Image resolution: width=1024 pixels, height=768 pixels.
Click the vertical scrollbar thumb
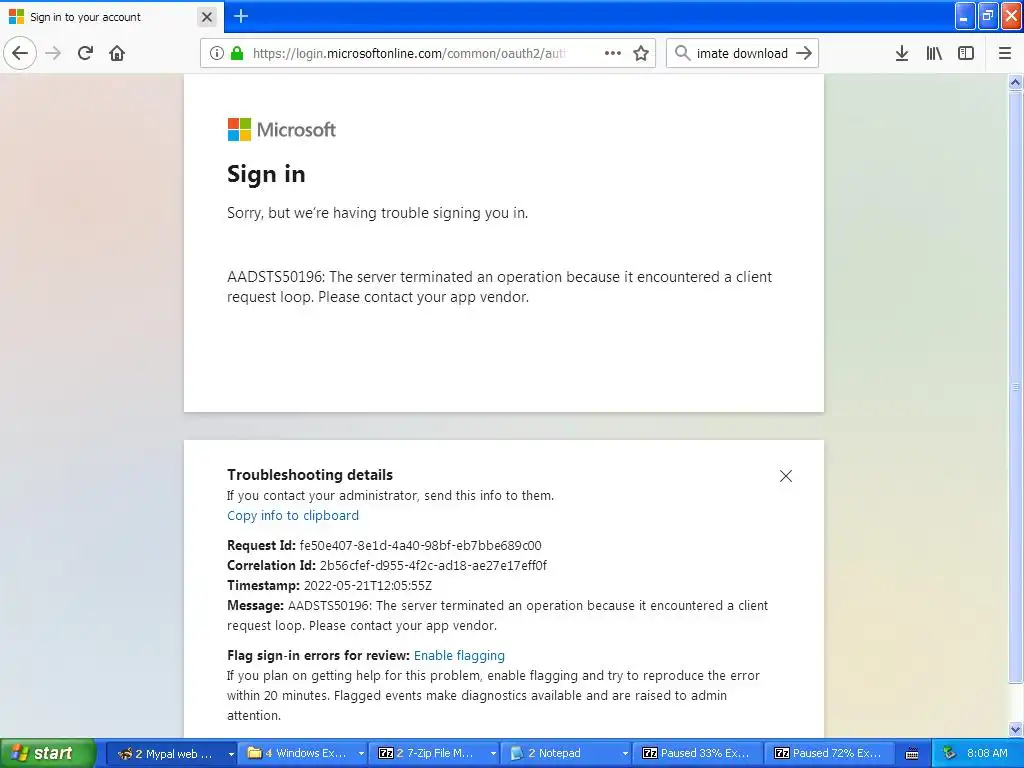point(1015,387)
